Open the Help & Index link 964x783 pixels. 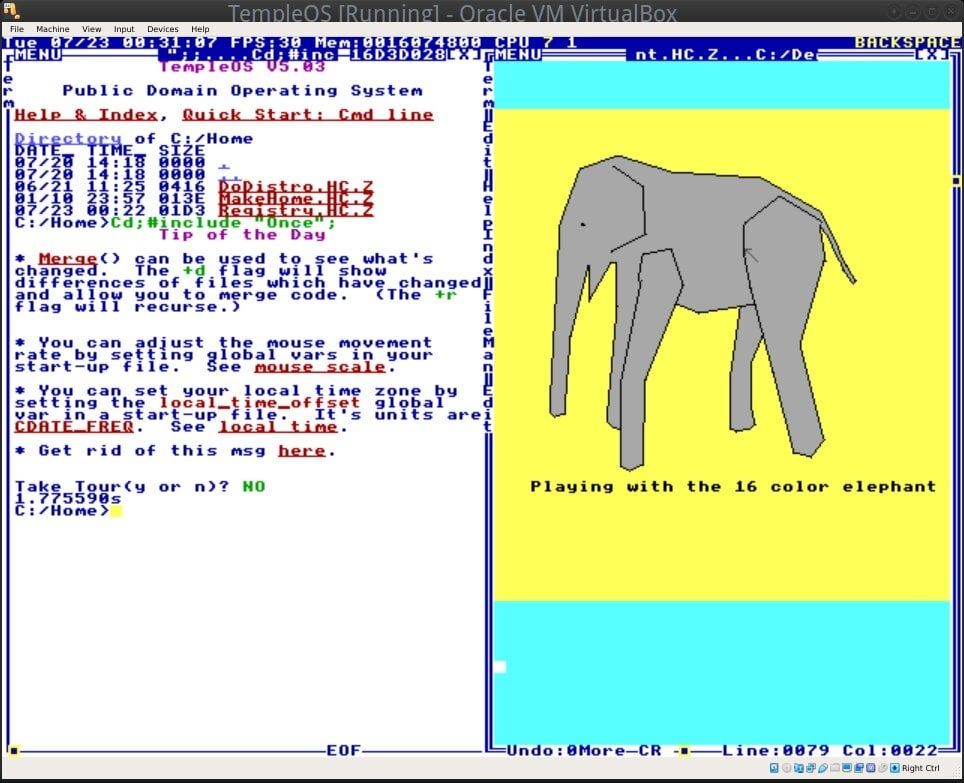86,115
